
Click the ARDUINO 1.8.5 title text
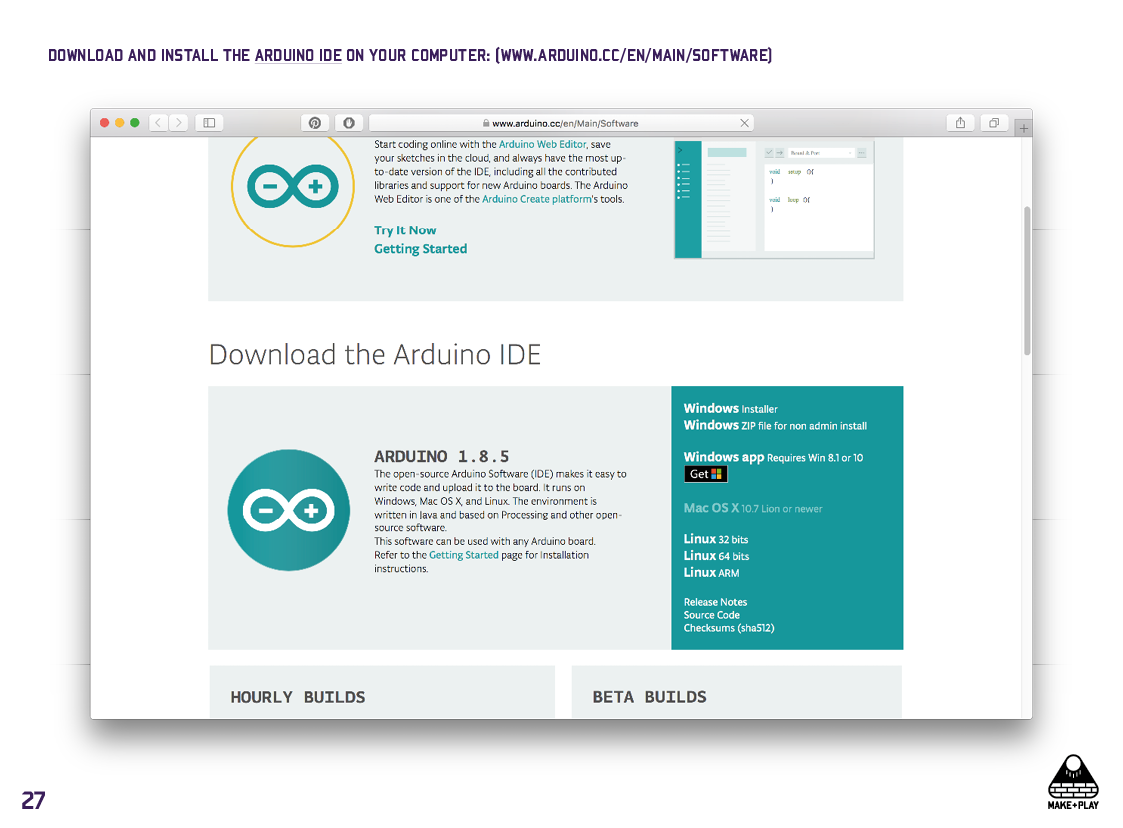pyautogui.click(x=442, y=456)
